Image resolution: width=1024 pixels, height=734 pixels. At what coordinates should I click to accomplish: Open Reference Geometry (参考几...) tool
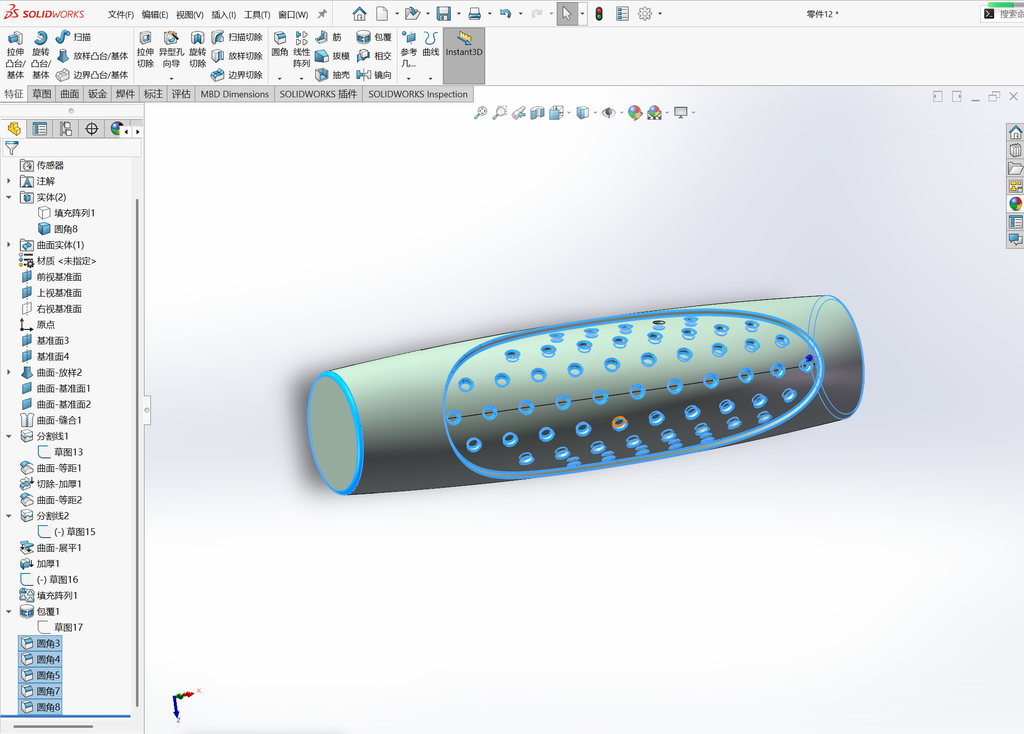tap(409, 50)
